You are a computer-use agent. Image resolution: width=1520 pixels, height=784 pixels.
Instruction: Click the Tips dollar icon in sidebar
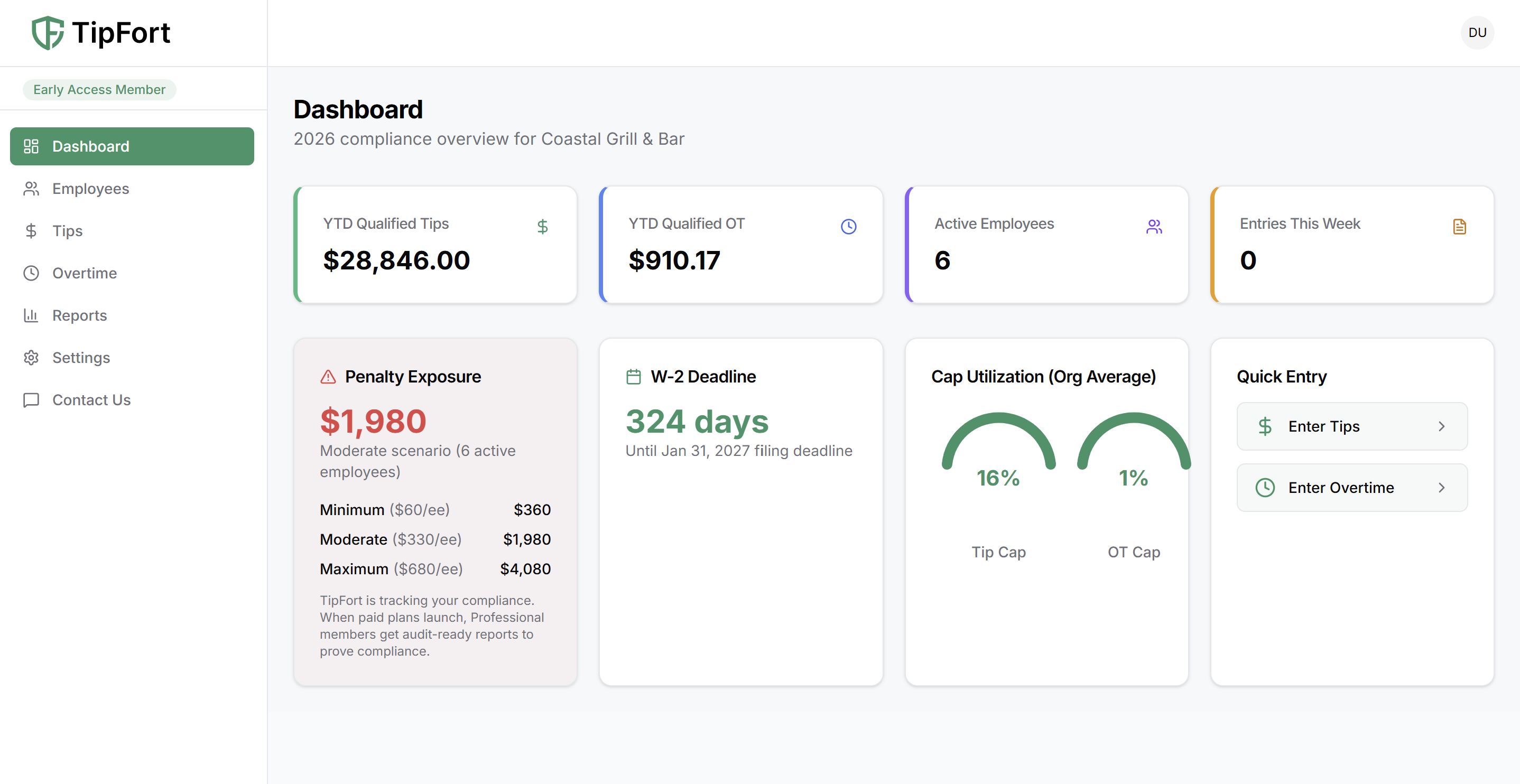(31, 231)
